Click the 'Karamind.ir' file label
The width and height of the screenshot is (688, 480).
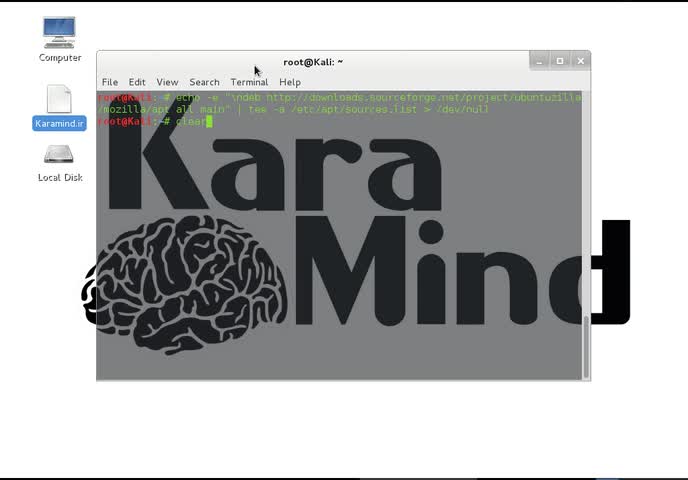pos(59,123)
